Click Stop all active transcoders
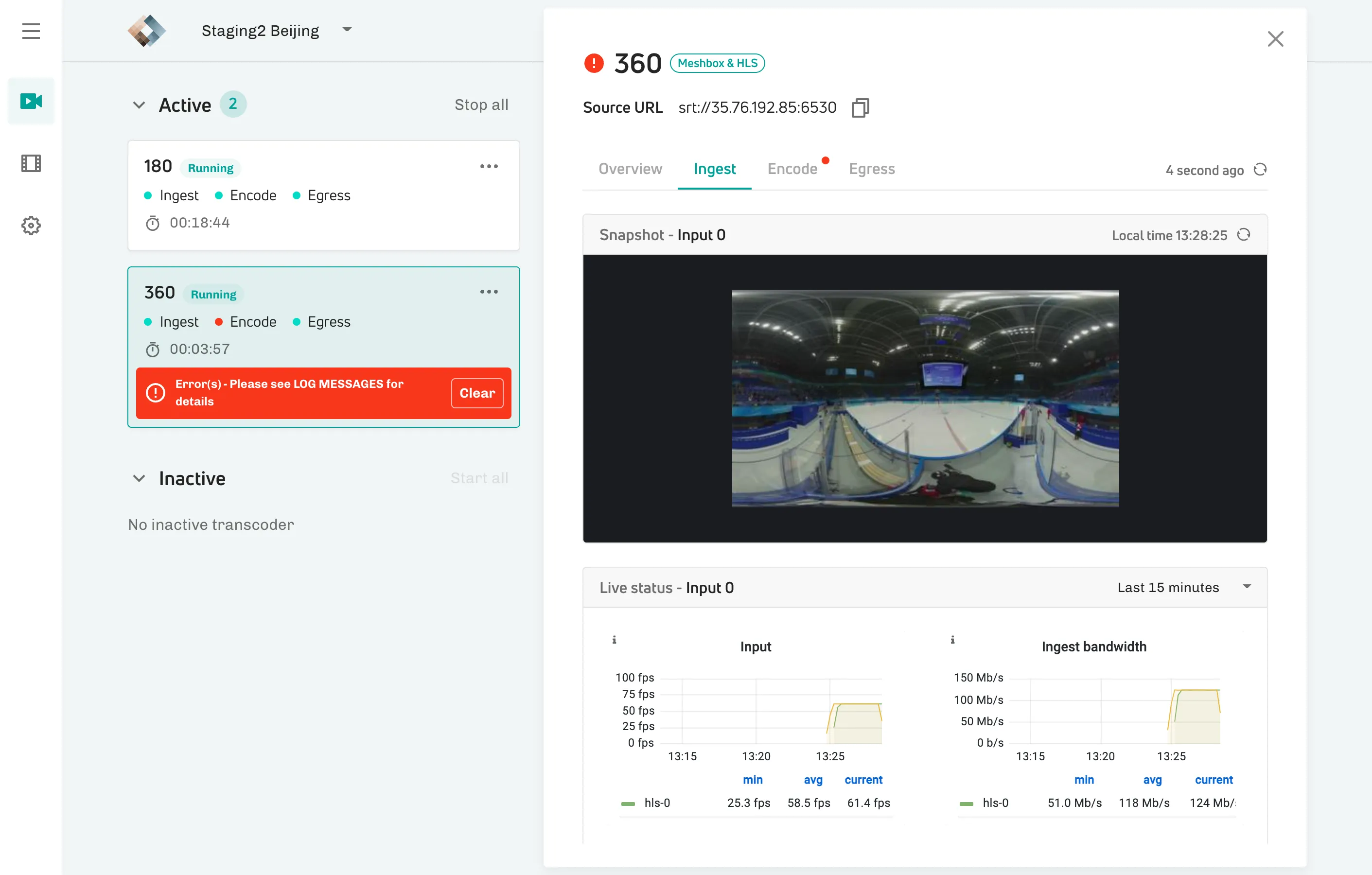This screenshot has height=875, width=1372. 481,105
